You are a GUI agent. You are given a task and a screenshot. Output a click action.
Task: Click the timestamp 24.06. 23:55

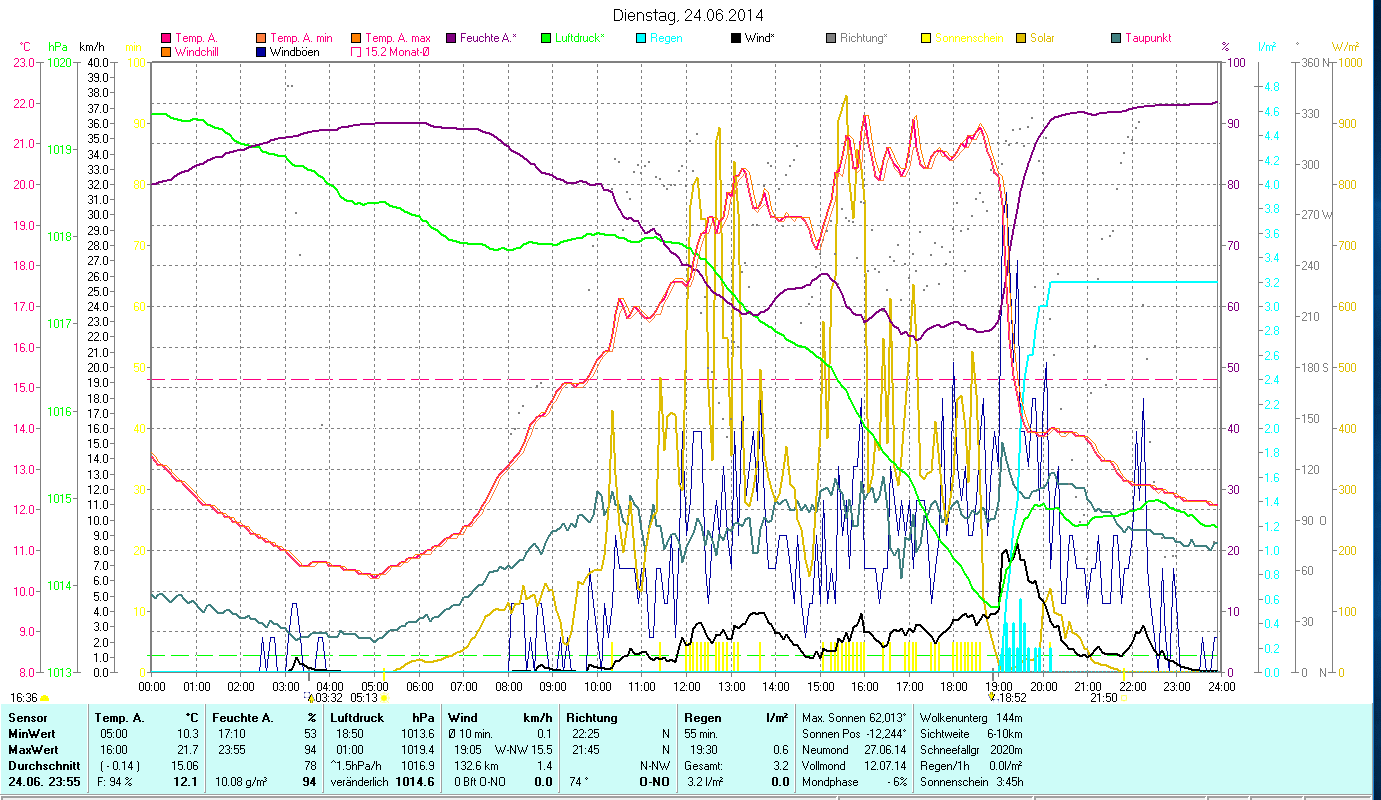click(x=44, y=782)
